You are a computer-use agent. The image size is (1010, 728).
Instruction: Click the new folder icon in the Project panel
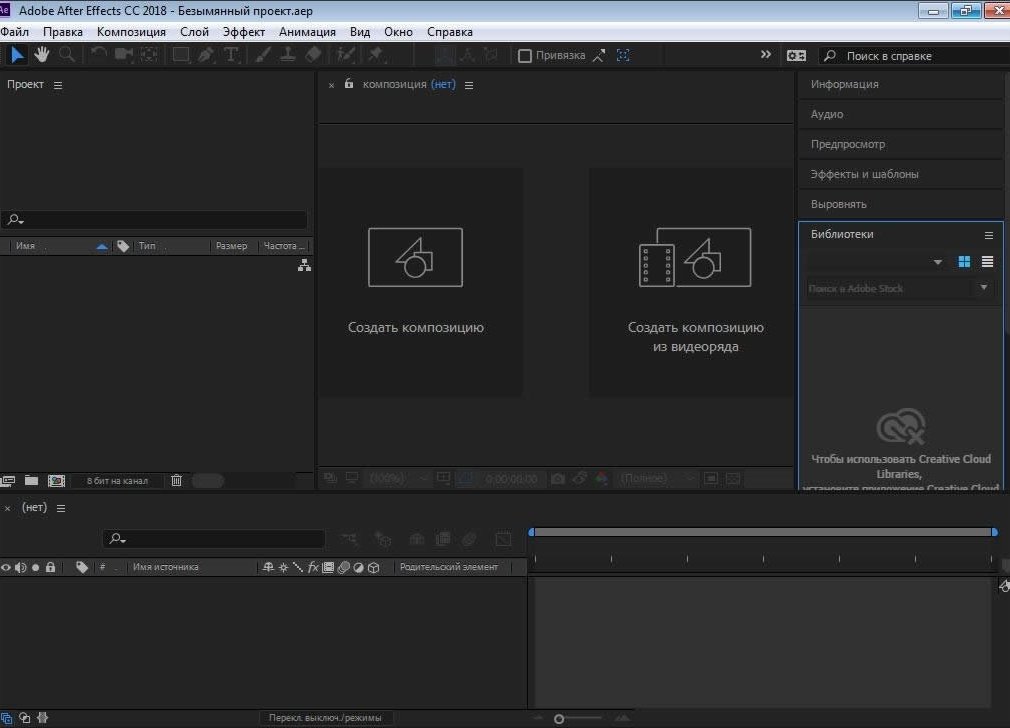[32, 481]
